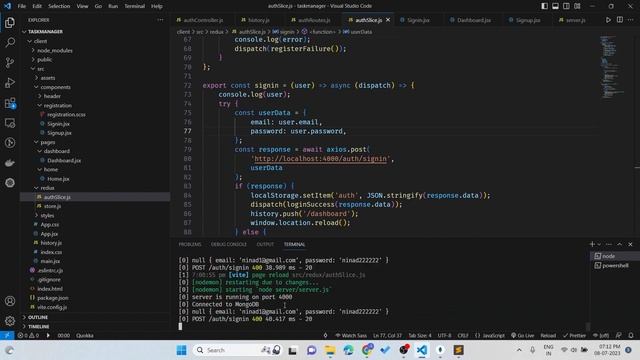This screenshot has height=360, width=640.
Task: Open the Windows Start menu
Action: 182,350
